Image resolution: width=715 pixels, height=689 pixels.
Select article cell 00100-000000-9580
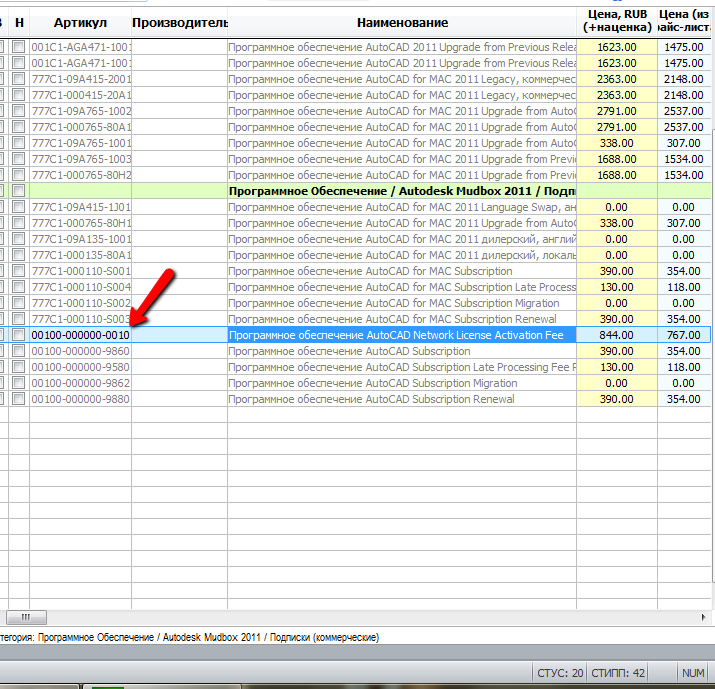[x=81, y=367]
